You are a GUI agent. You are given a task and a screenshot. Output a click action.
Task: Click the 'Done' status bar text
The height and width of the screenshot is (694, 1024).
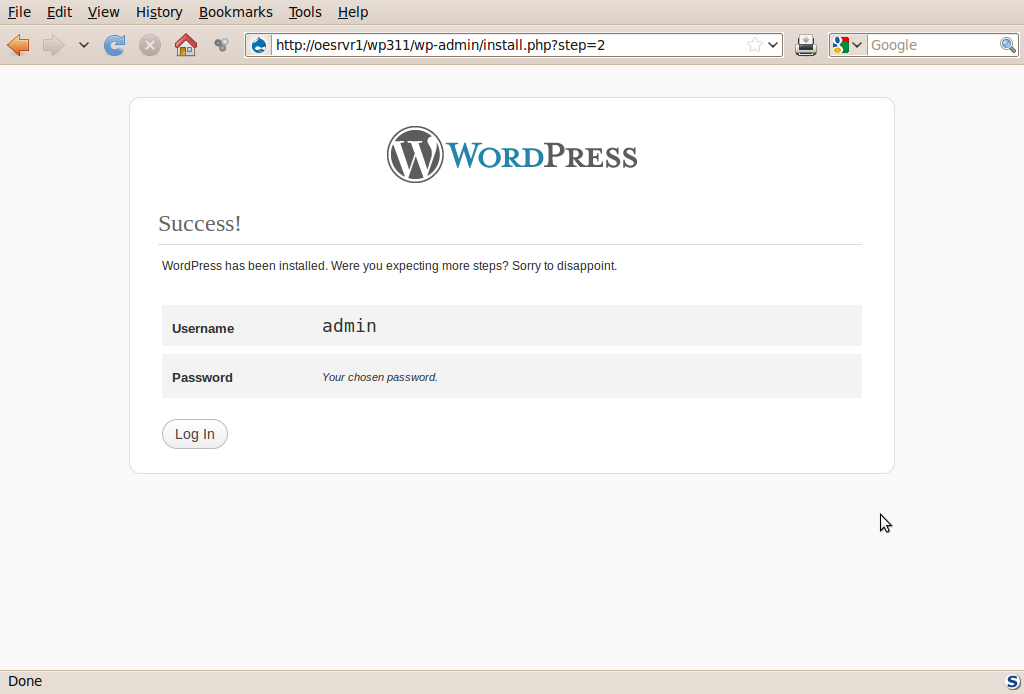click(25, 681)
